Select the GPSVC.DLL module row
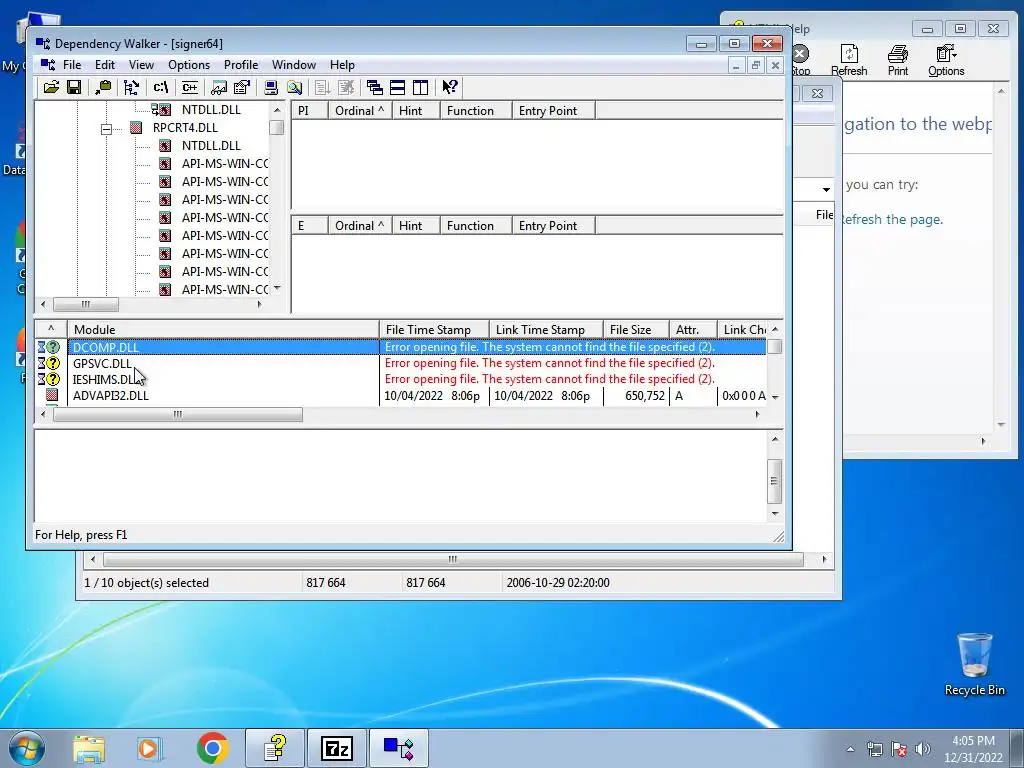This screenshot has width=1024, height=768. [x=400, y=363]
